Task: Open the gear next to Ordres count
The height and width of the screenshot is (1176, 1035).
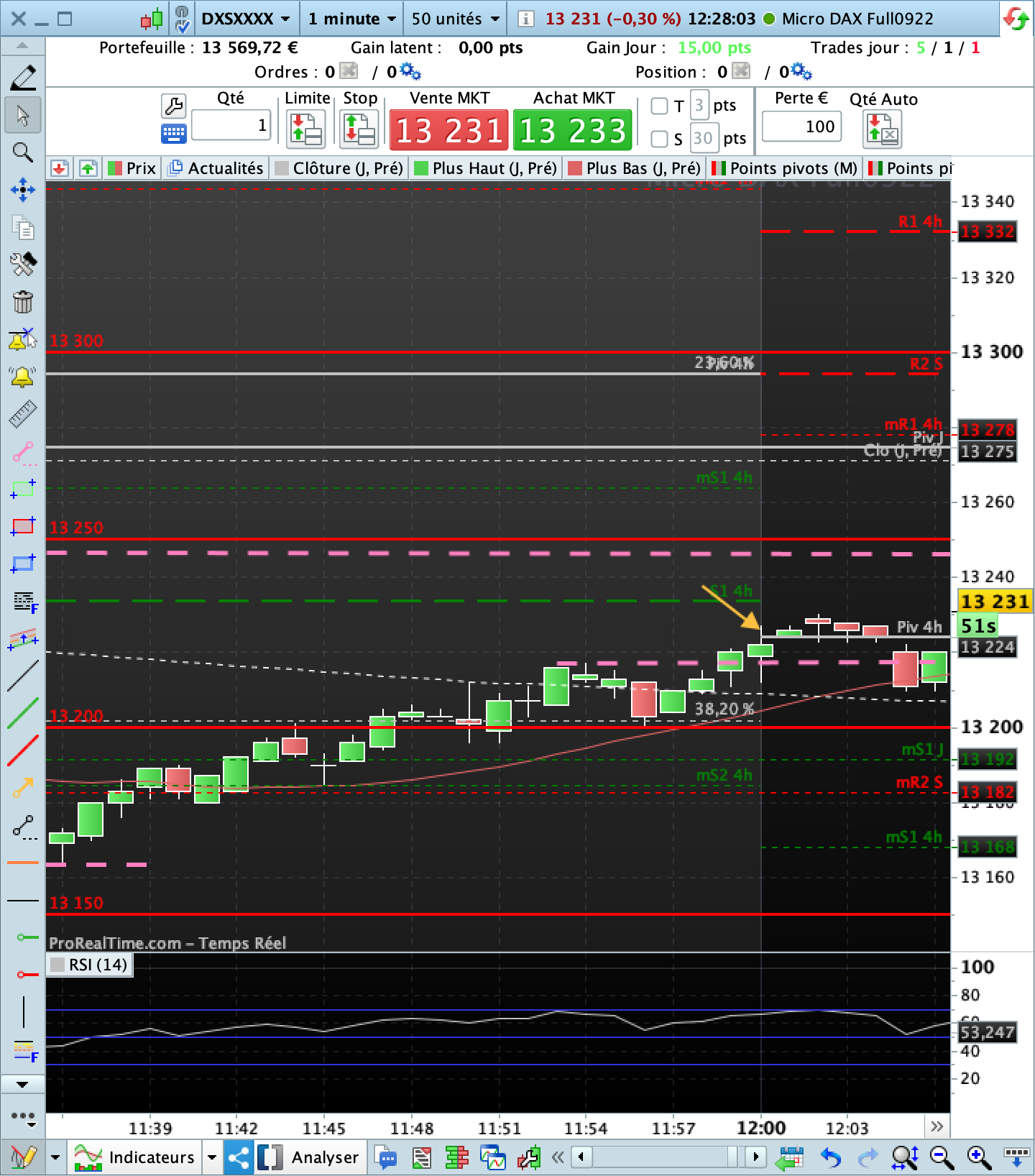Action: [410, 72]
